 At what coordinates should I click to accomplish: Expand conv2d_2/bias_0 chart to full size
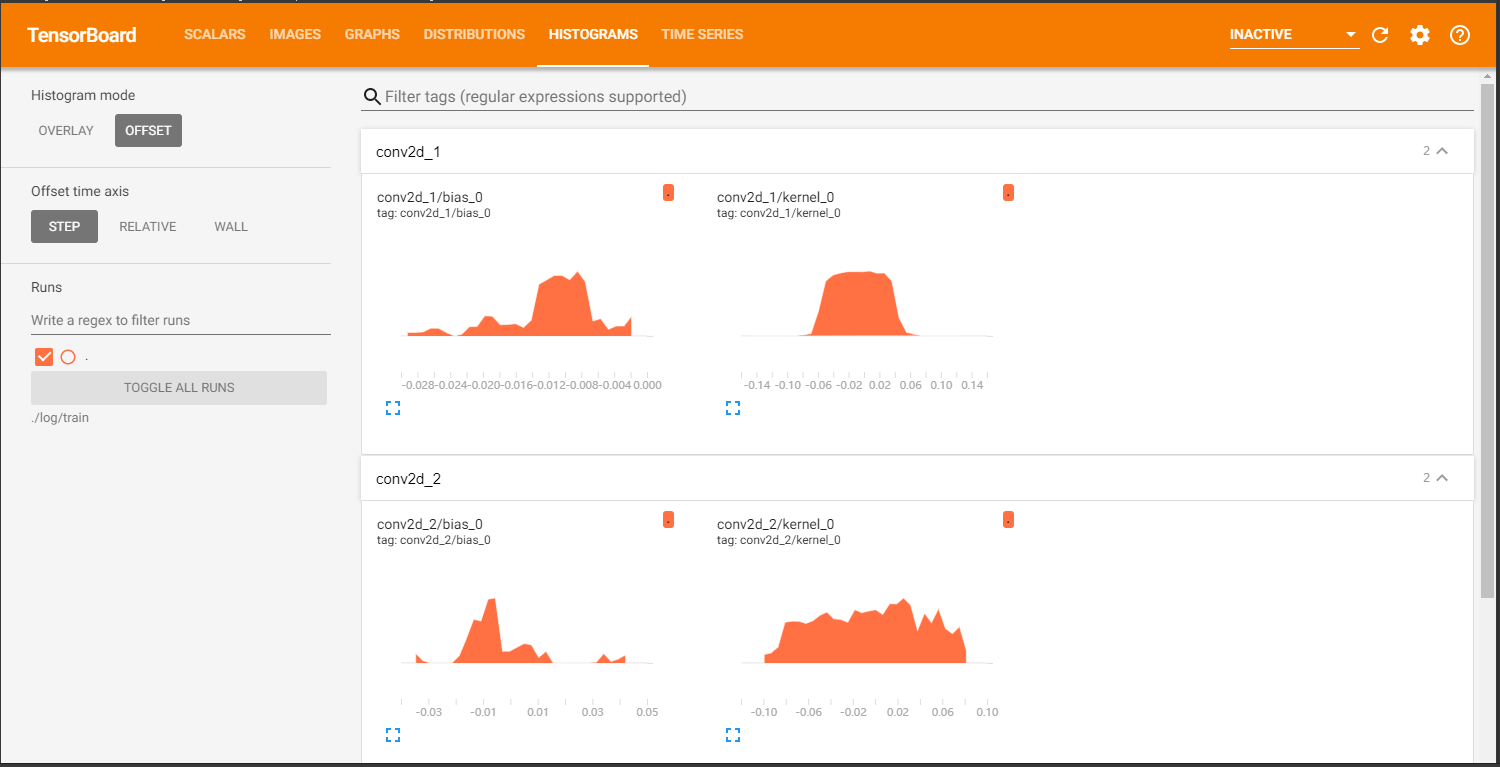click(x=393, y=735)
